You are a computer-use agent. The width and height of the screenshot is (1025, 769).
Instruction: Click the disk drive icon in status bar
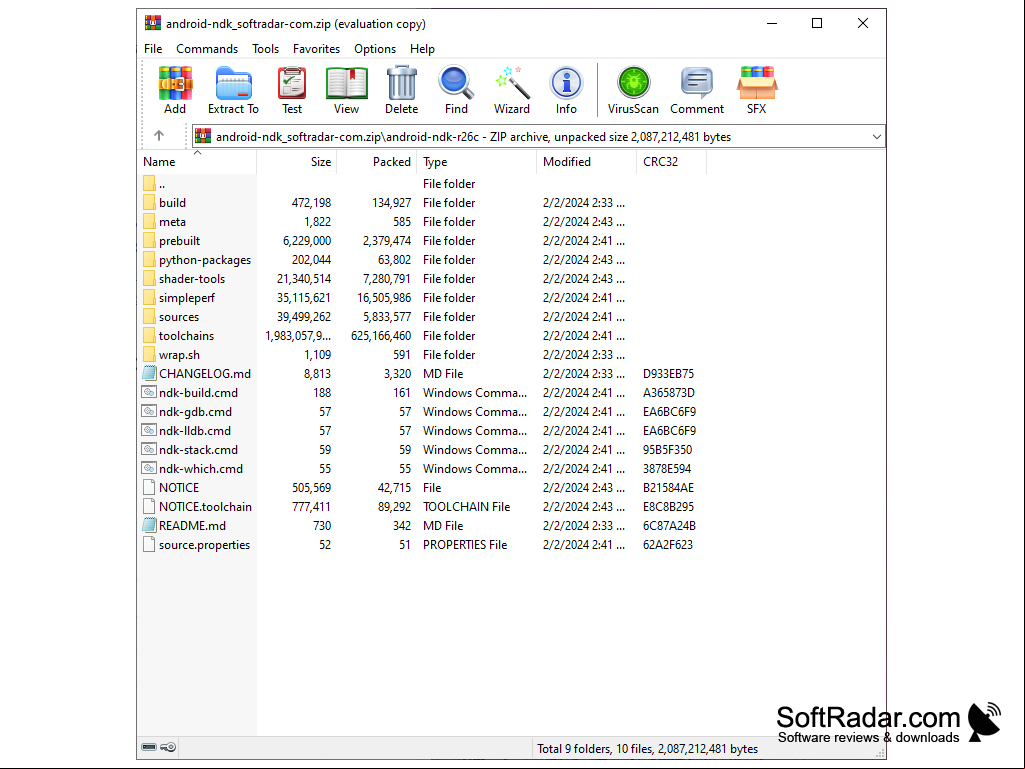(149, 747)
